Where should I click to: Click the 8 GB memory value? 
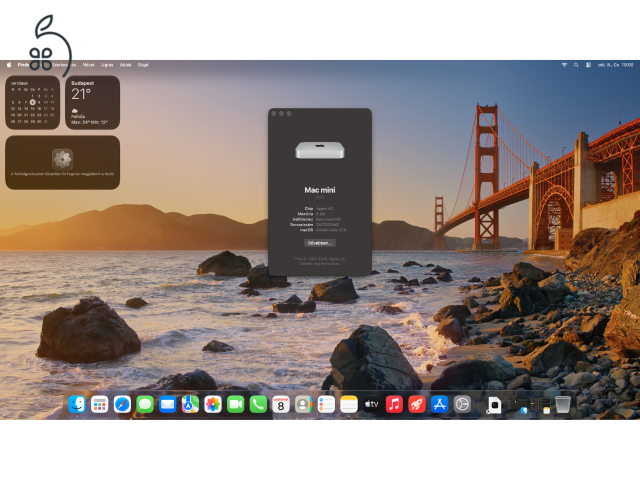point(320,214)
